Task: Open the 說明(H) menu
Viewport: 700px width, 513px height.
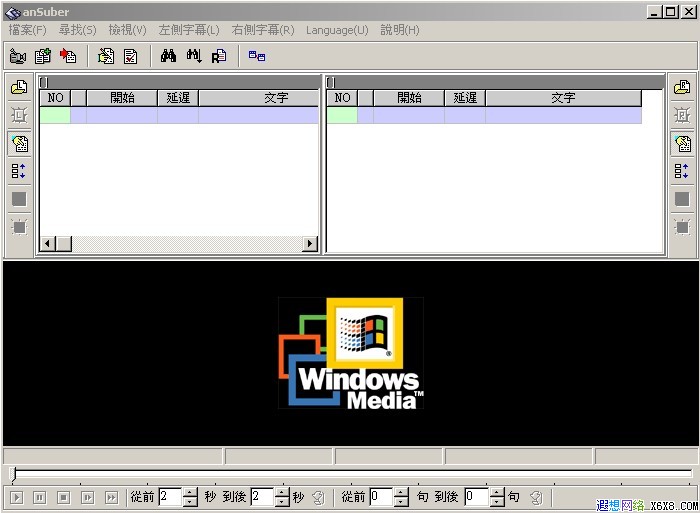Action: (400, 30)
